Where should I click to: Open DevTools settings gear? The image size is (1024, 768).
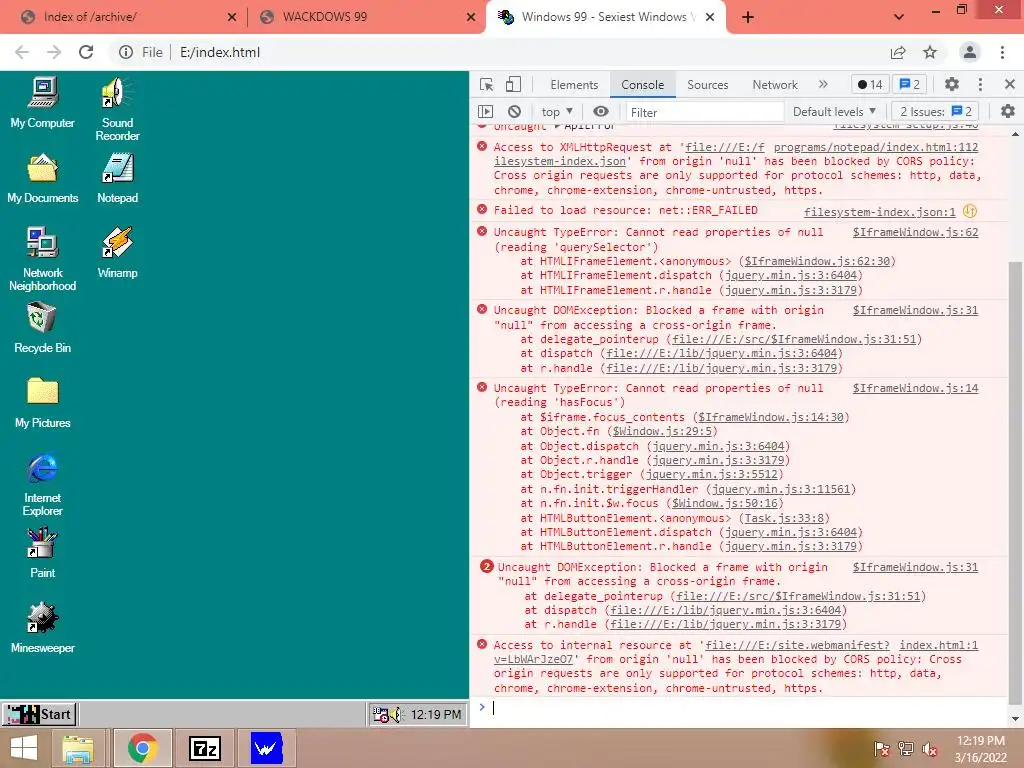(952, 84)
